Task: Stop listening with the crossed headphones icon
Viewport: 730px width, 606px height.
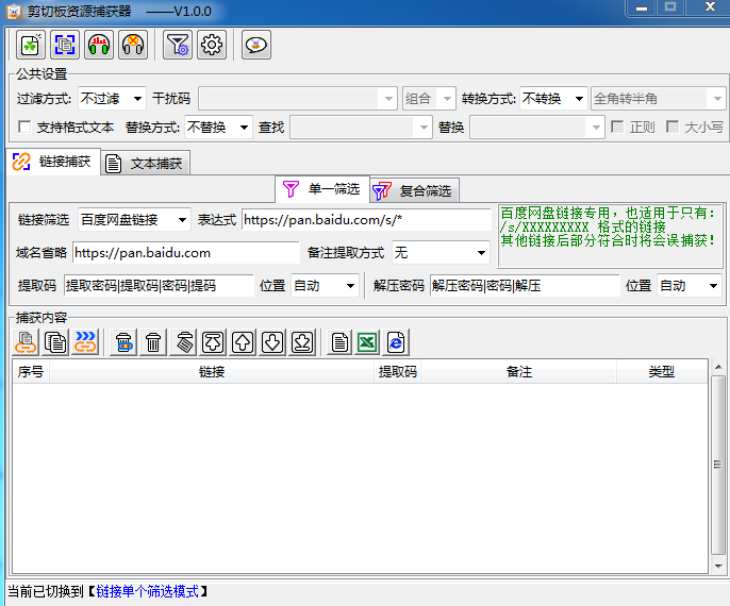Action: coord(133,45)
